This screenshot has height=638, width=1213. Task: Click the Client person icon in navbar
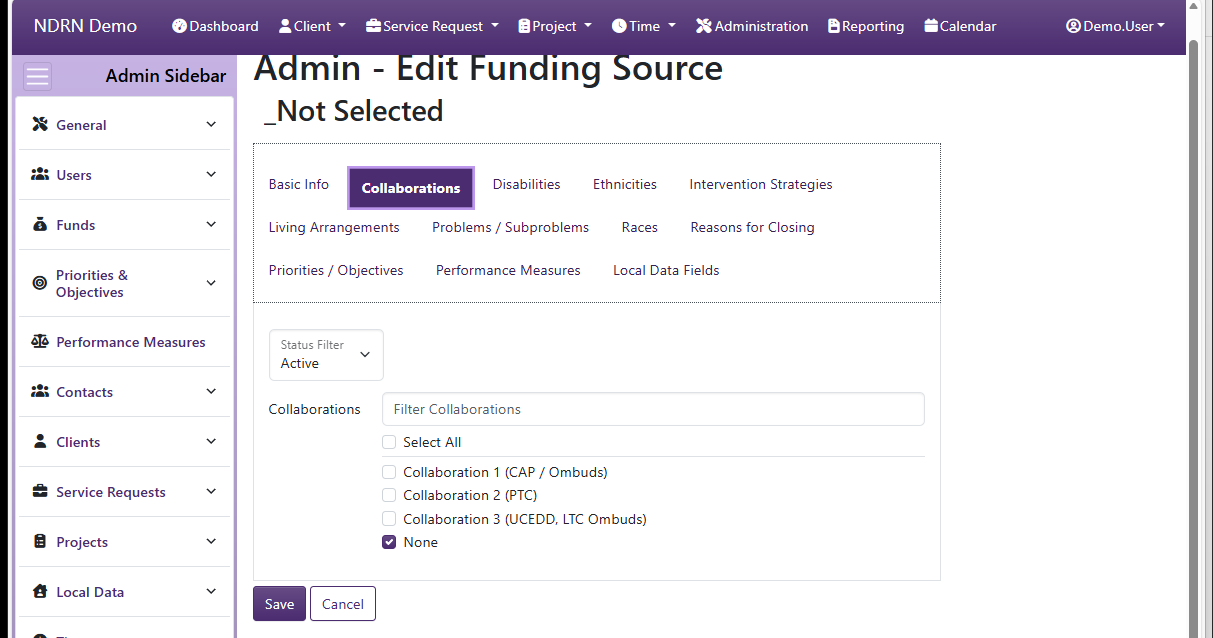(285, 26)
